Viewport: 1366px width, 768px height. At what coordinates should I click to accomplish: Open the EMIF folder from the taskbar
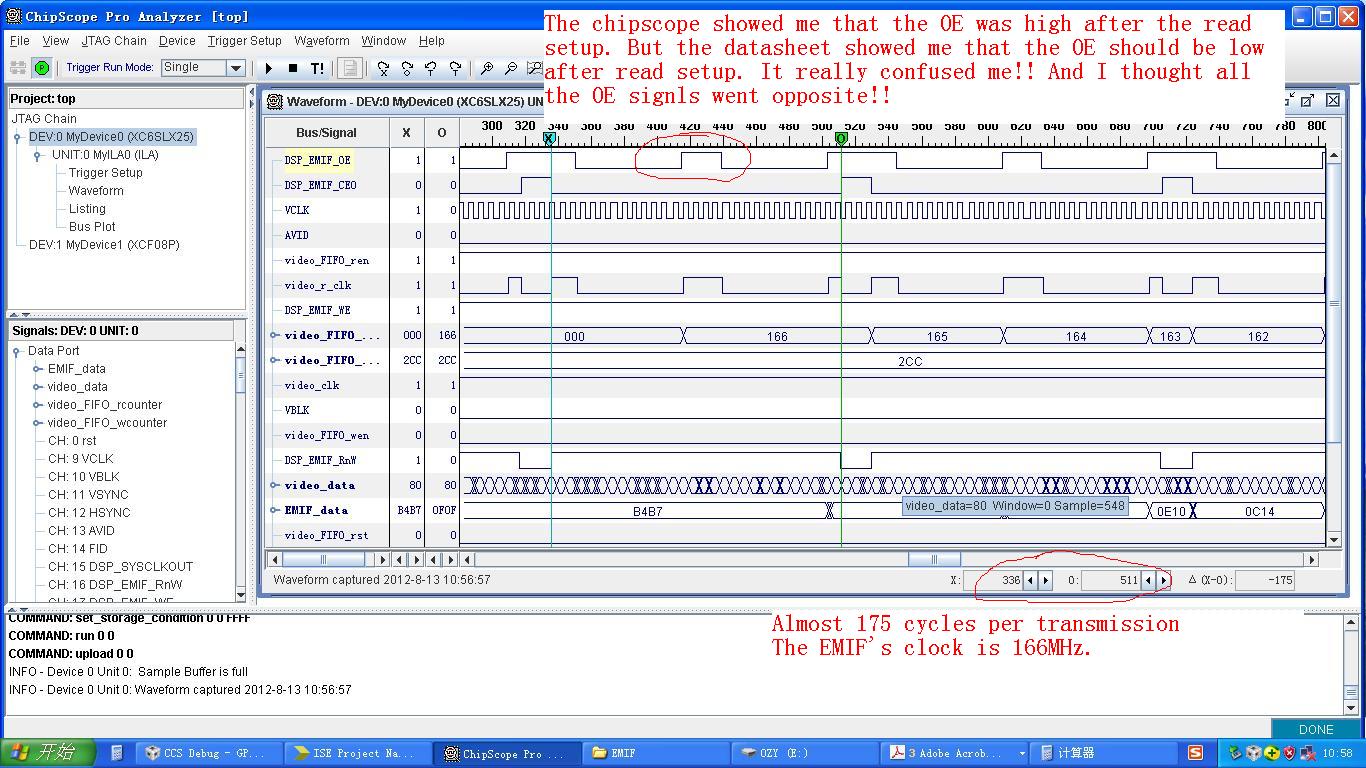tap(655, 753)
